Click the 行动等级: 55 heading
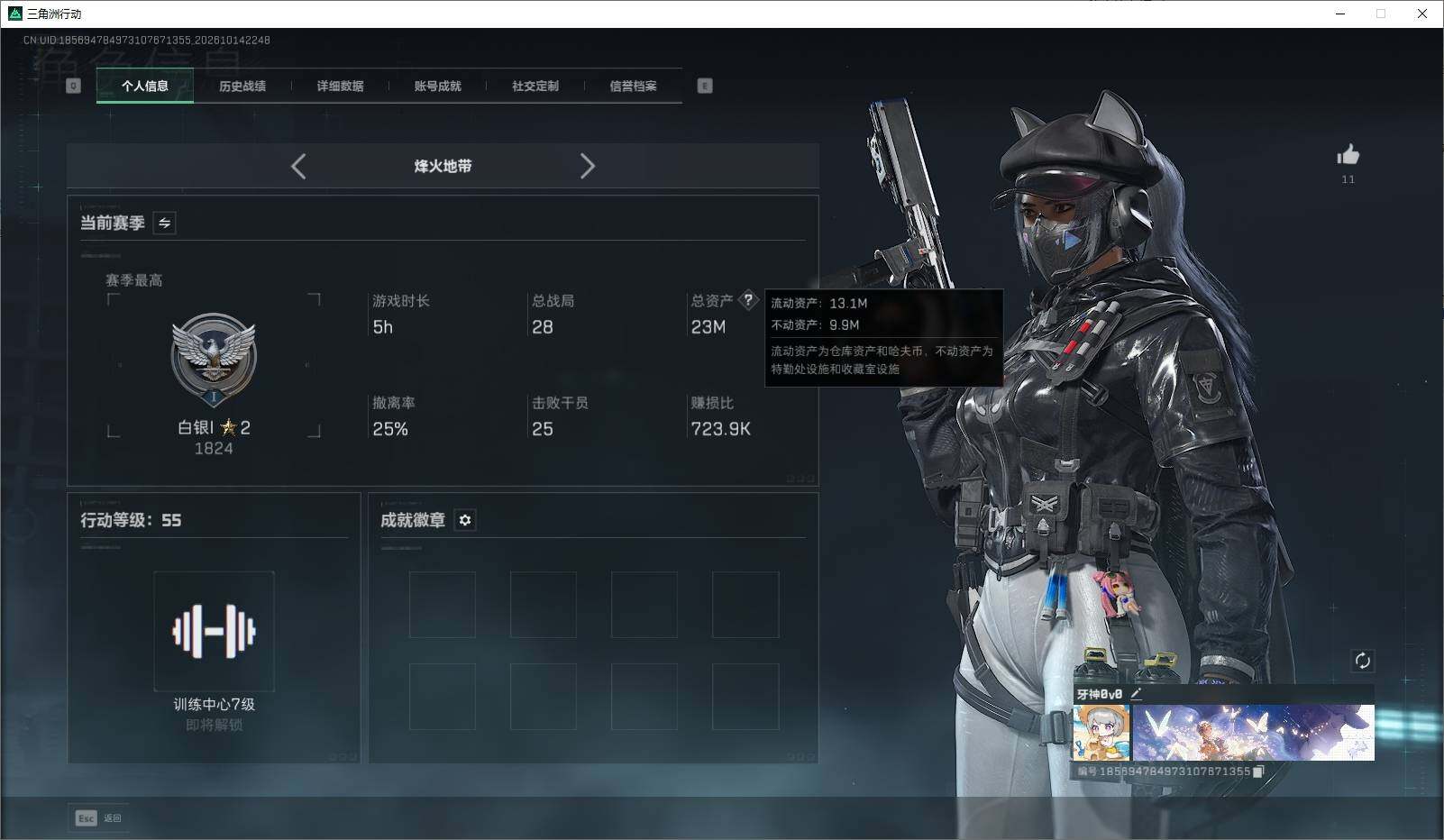Screen dimensions: 1444x840 131,520
